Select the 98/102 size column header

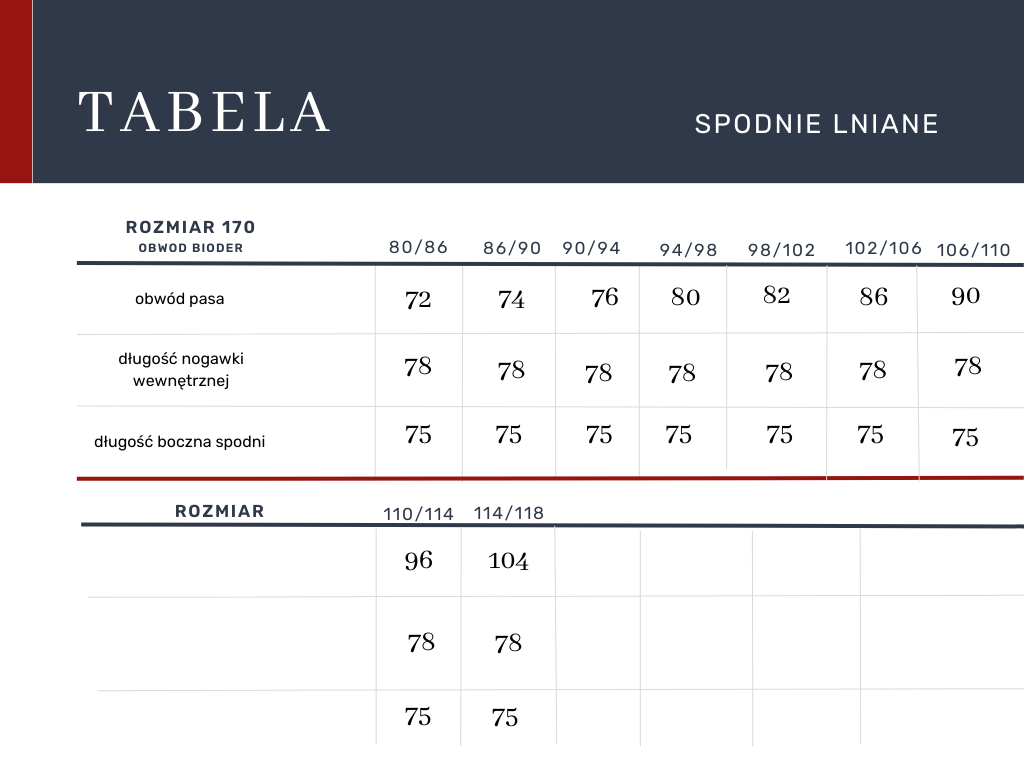(782, 250)
